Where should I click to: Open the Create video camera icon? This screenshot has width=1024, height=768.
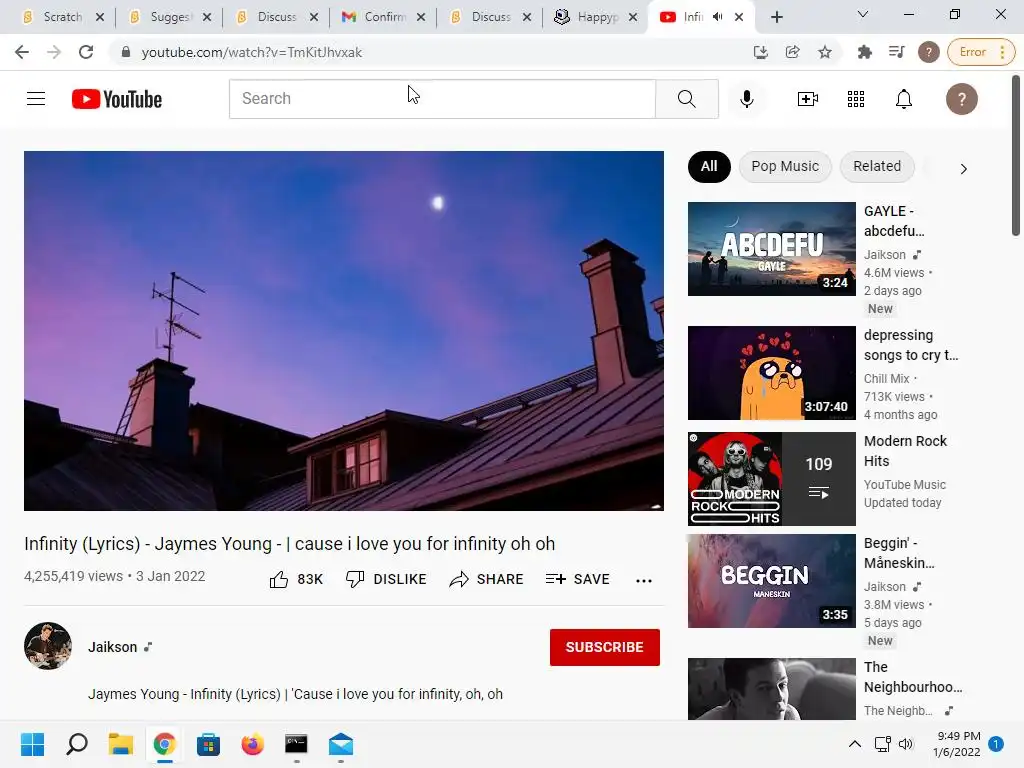(x=808, y=99)
